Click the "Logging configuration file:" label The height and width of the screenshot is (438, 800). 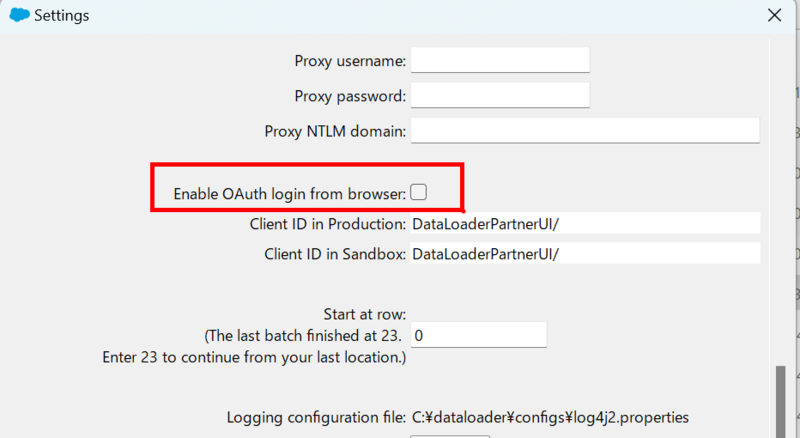coord(316,416)
